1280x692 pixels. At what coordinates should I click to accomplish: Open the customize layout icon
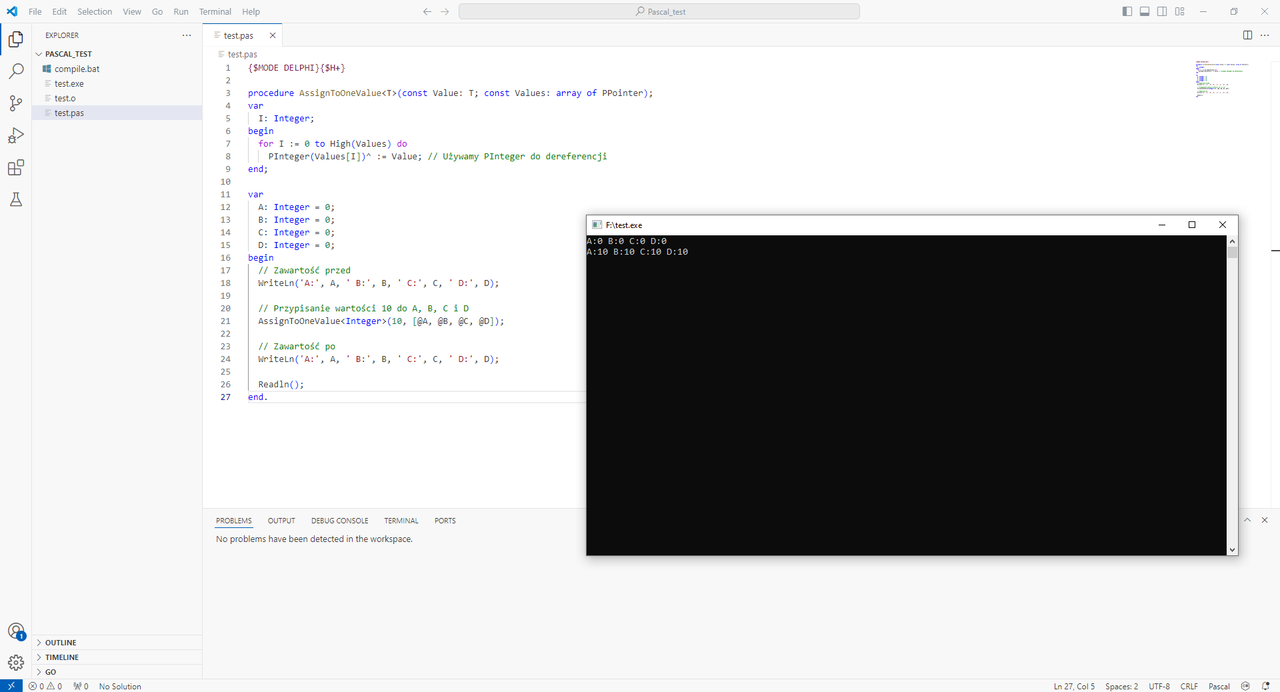pos(1180,11)
